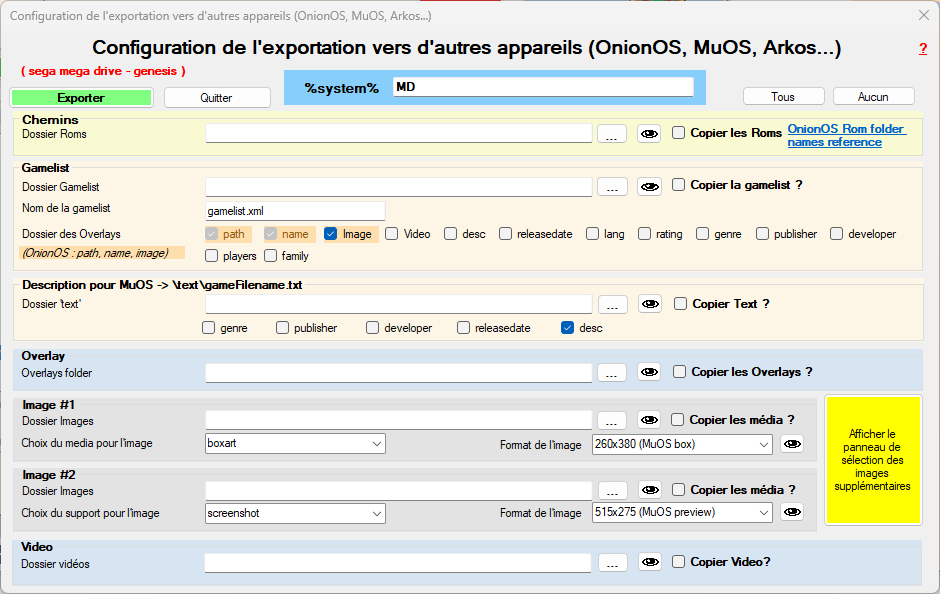Image resolution: width=940 pixels, height=594 pixels.
Task: Click eye icon next to Image #1 format
Action: (x=792, y=443)
